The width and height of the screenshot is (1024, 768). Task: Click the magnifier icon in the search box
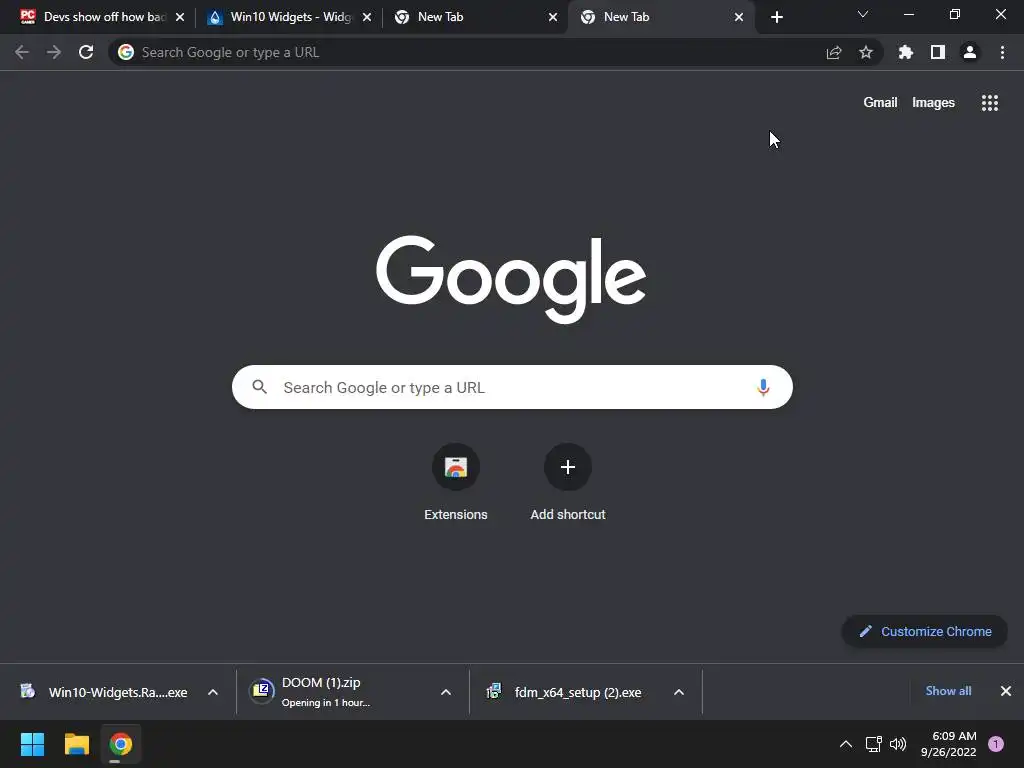(x=259, y=387)
